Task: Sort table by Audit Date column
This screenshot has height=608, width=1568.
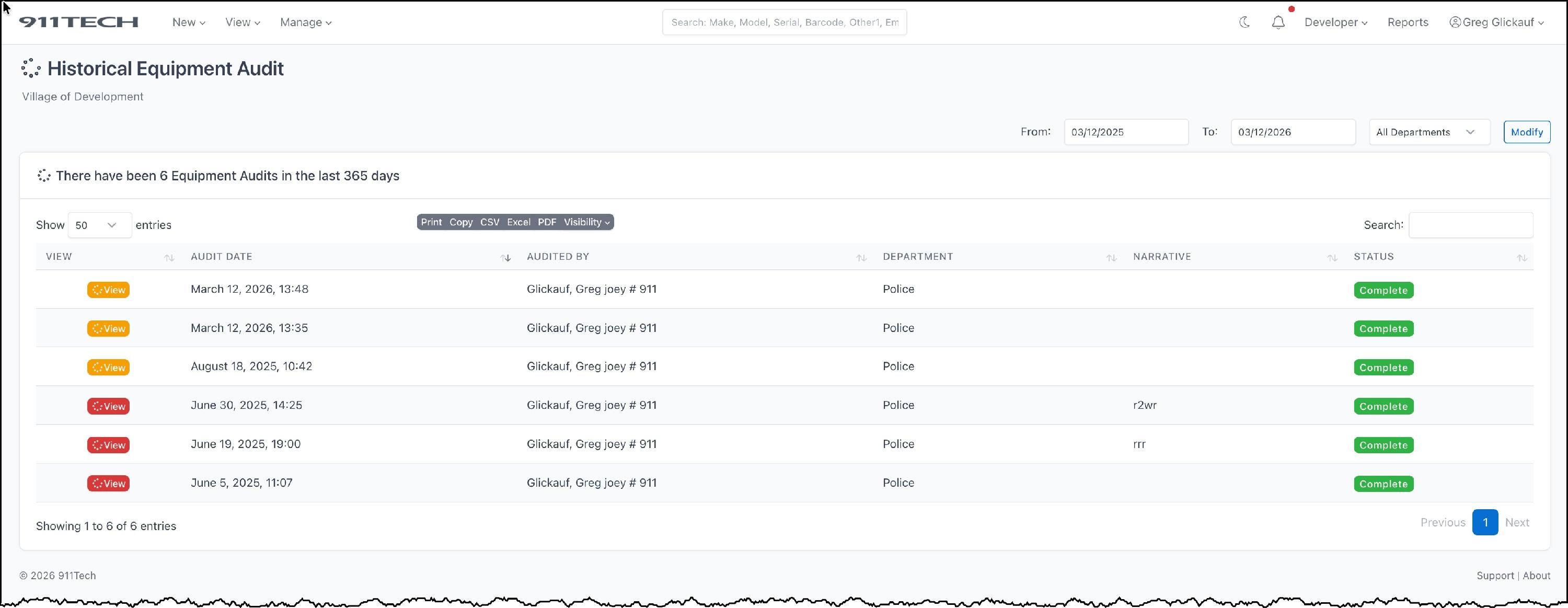Action: click(x=222, y=257)
